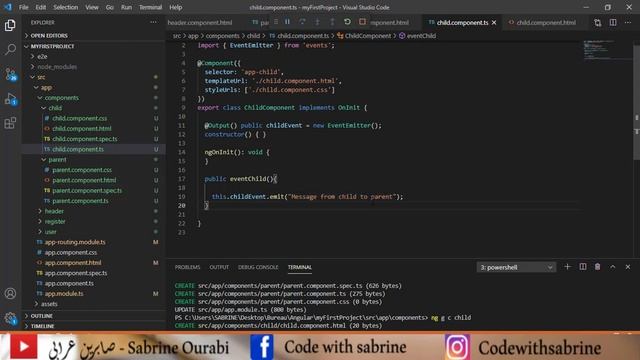Open app.module.ts file
The width and height of the screenshot is (640, 360).
[x=64, y=293]
